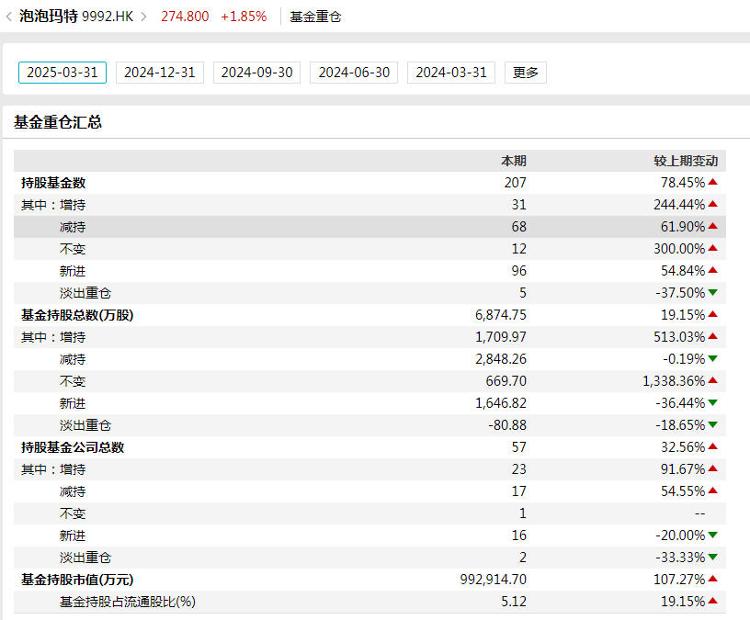
Task: Click the 基金重仓 header label
Action: pyautogui.click(x=315, y=17)
